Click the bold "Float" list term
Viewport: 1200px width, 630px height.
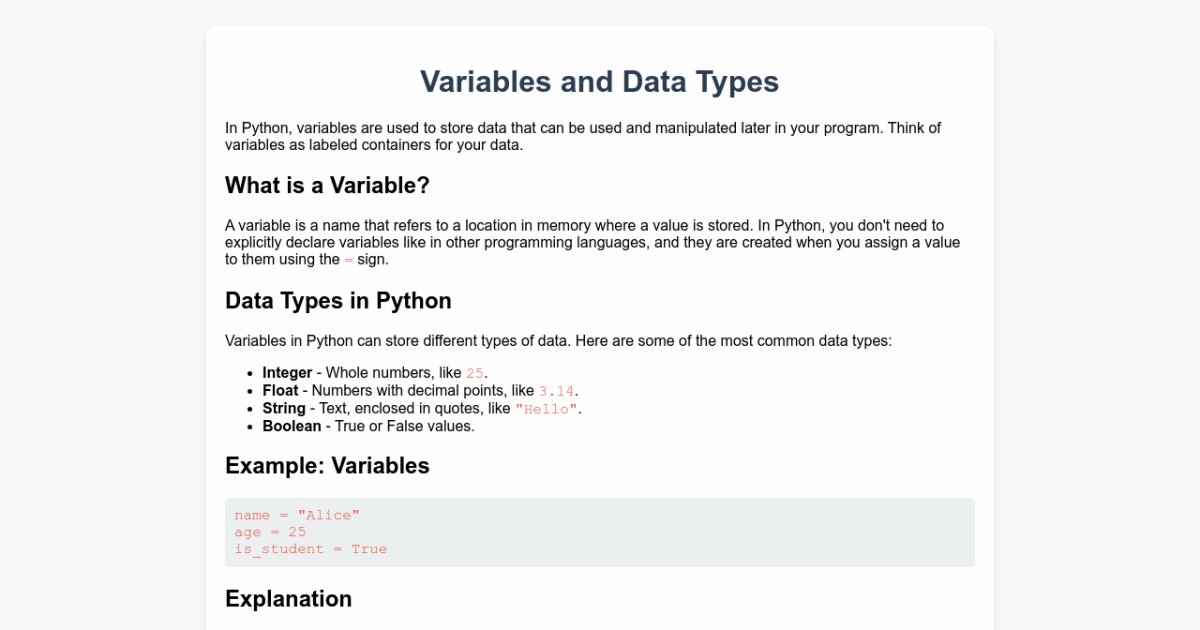[x=280, y=390]
